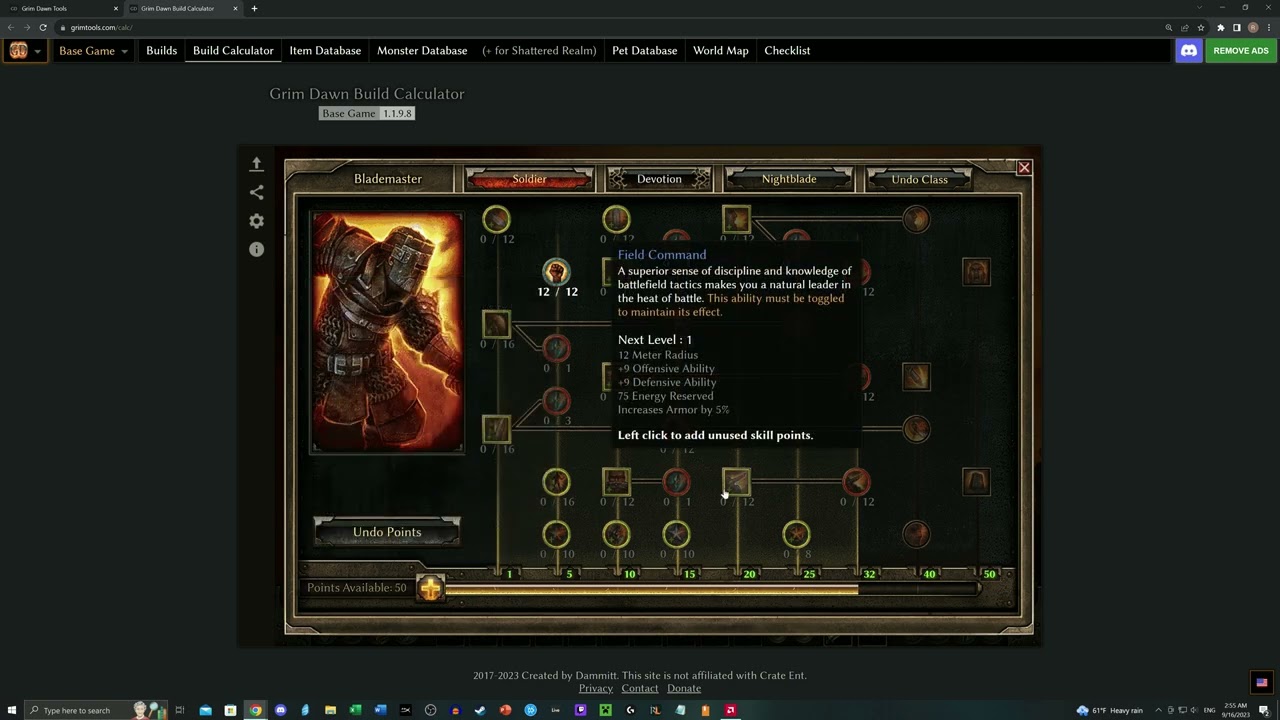Open the Pet Database tab
The height and width of the screenshot is (720, 1280).
644,51
